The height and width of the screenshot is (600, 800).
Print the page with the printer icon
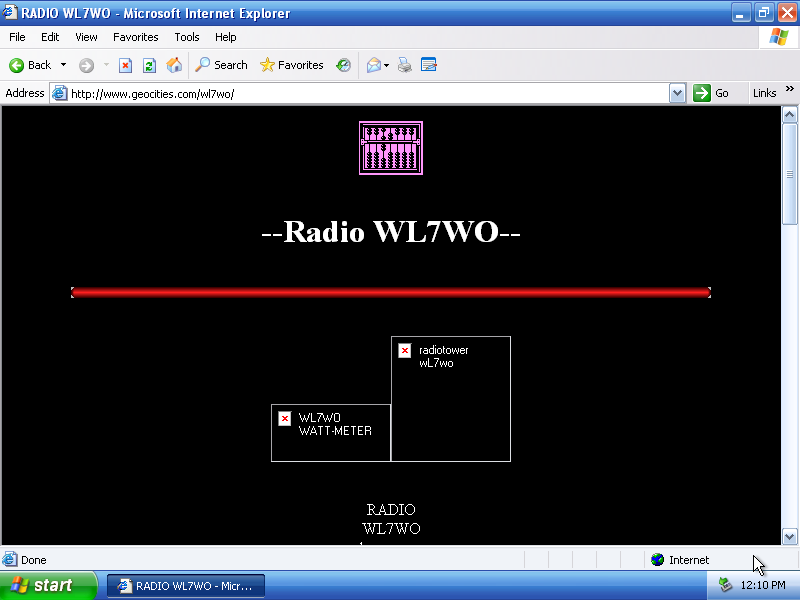click(405, 65)
